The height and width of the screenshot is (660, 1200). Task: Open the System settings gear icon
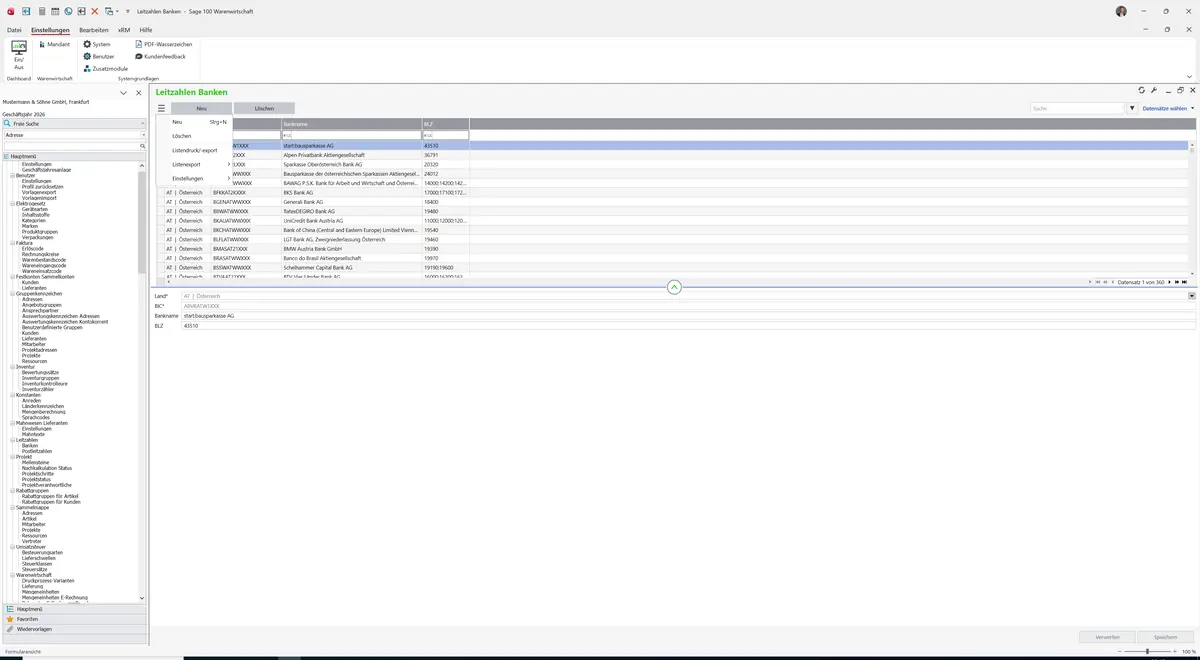click(x=87, y=44)
